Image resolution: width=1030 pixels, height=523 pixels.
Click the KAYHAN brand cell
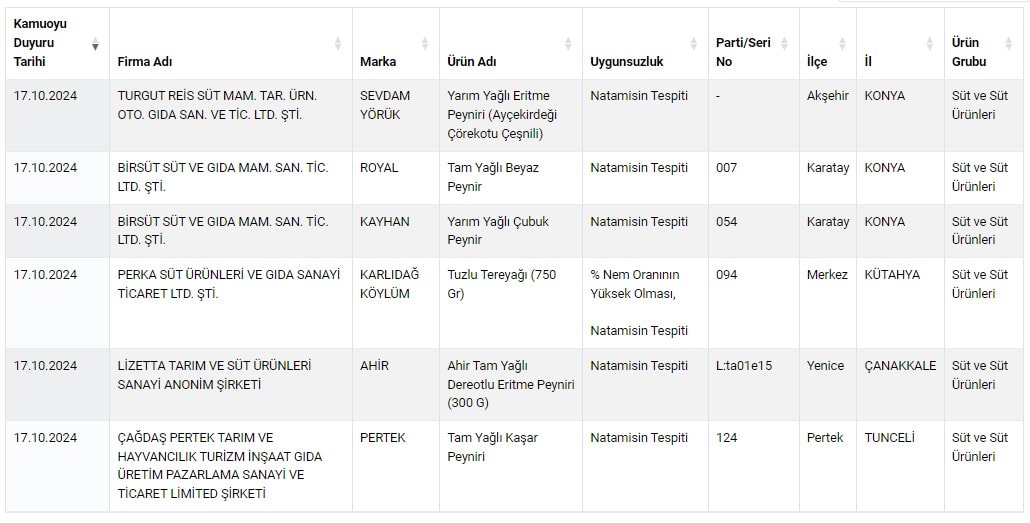(x=385, y=222)
